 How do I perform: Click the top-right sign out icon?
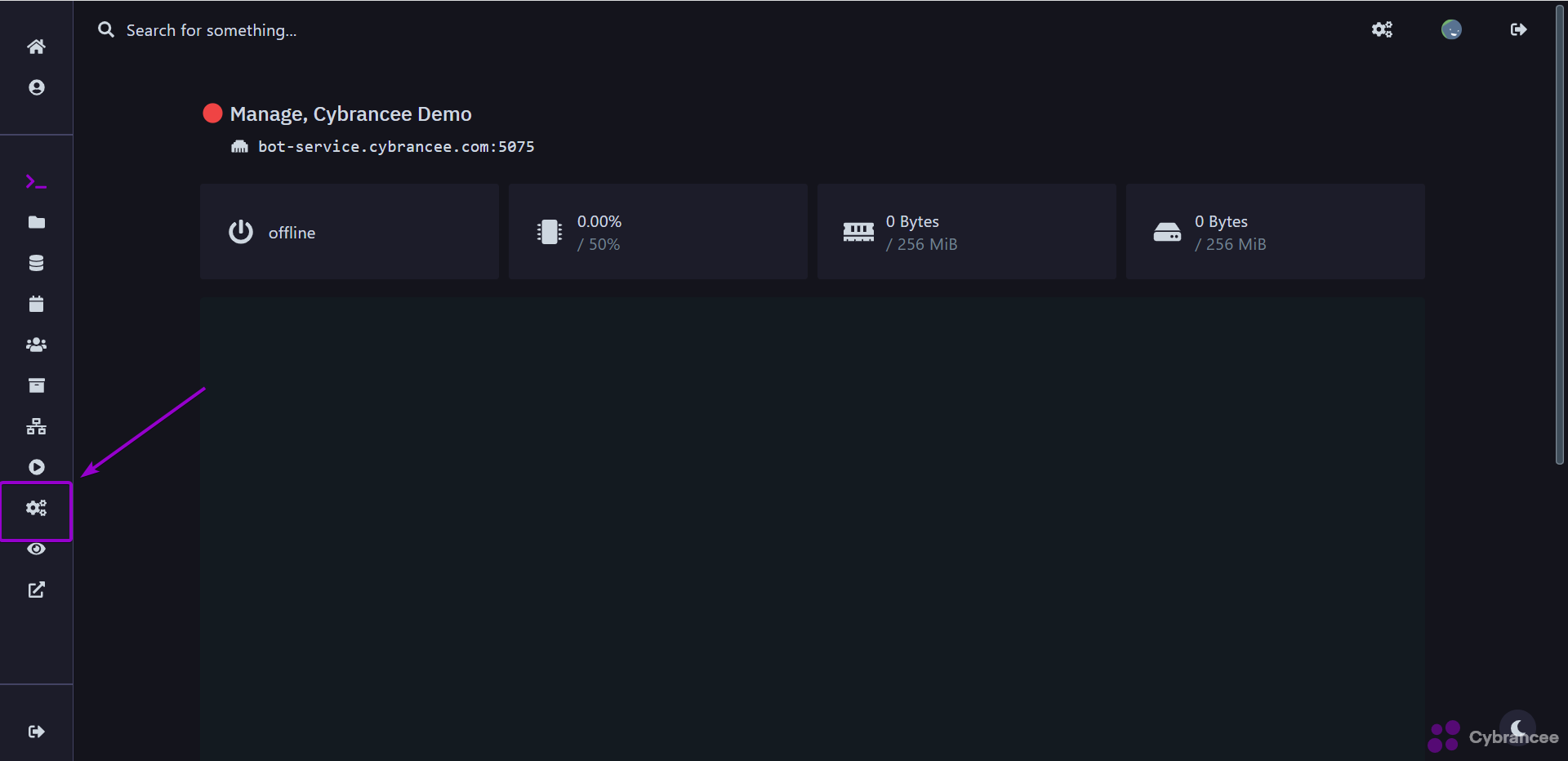pos(1518,29)
